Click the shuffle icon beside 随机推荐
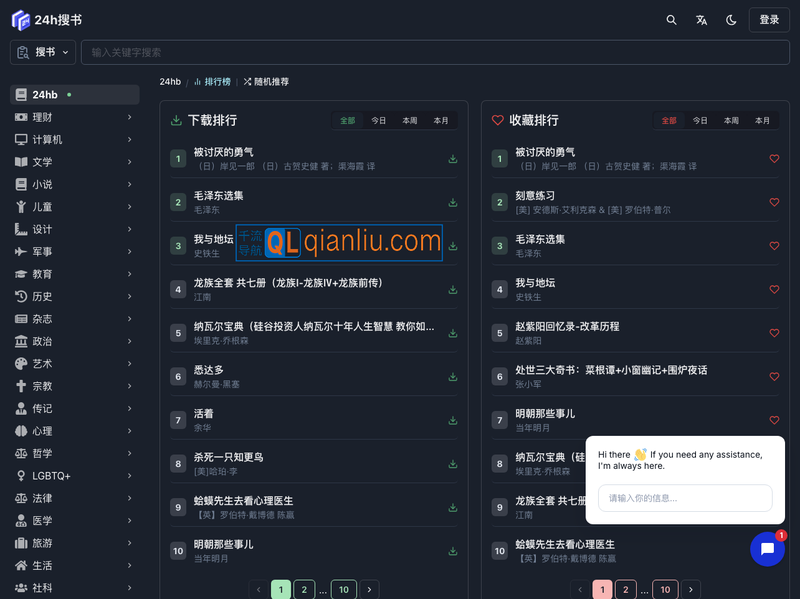800x599 pixels. coord(246,82)
